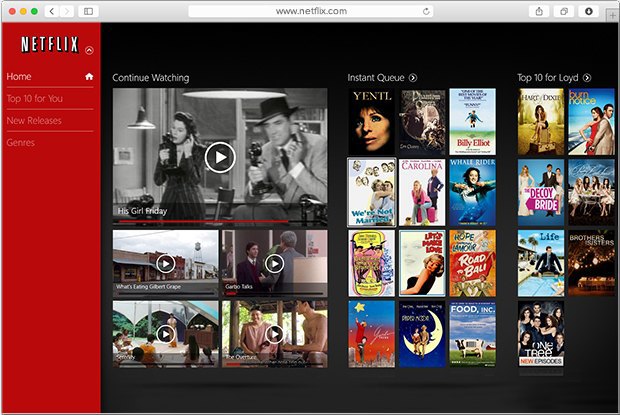Open the Paper Moon poster
Screen dimensions: 620x415
pos(422,334)
